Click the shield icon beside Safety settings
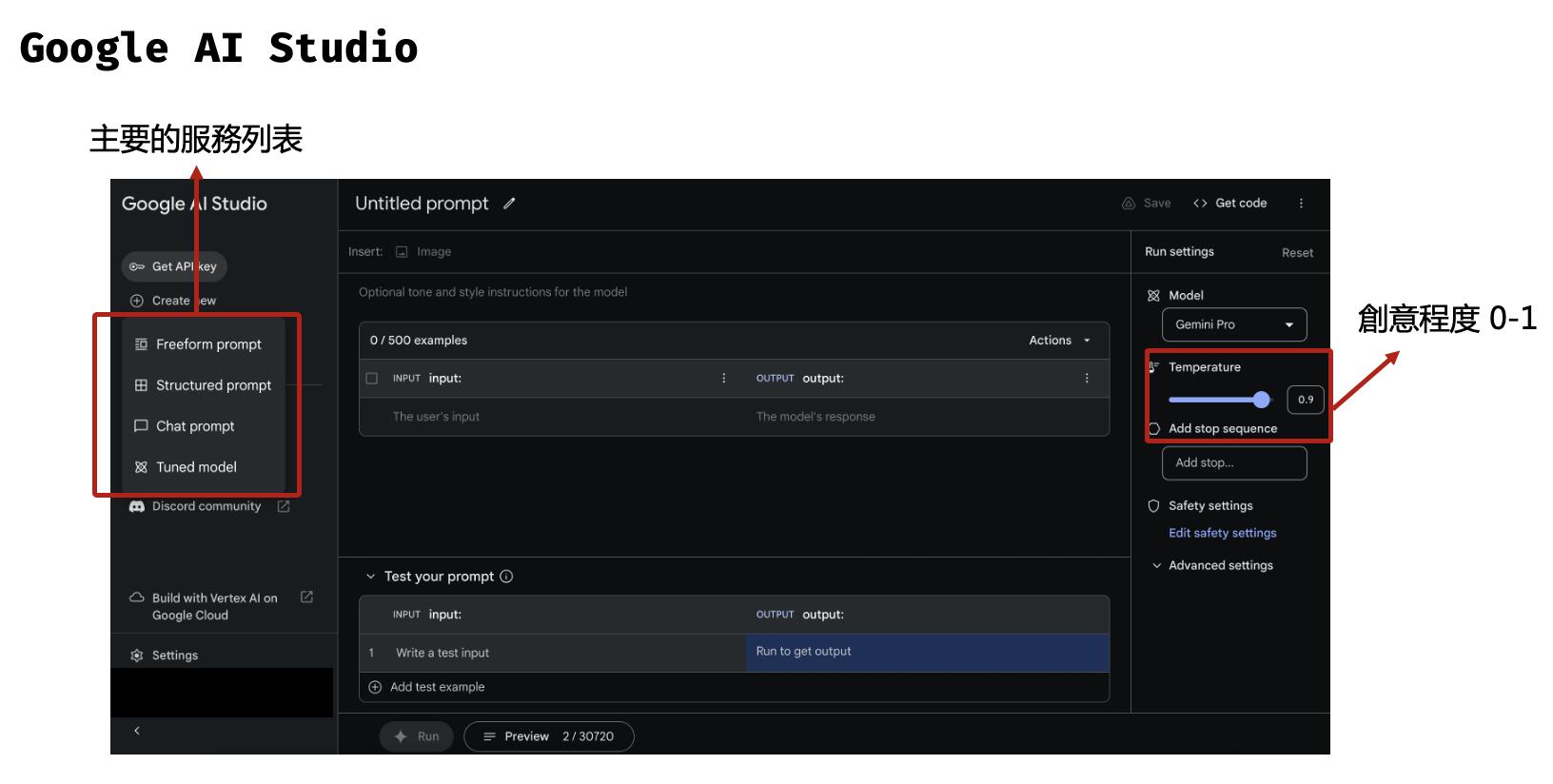 click(1153, 506)
